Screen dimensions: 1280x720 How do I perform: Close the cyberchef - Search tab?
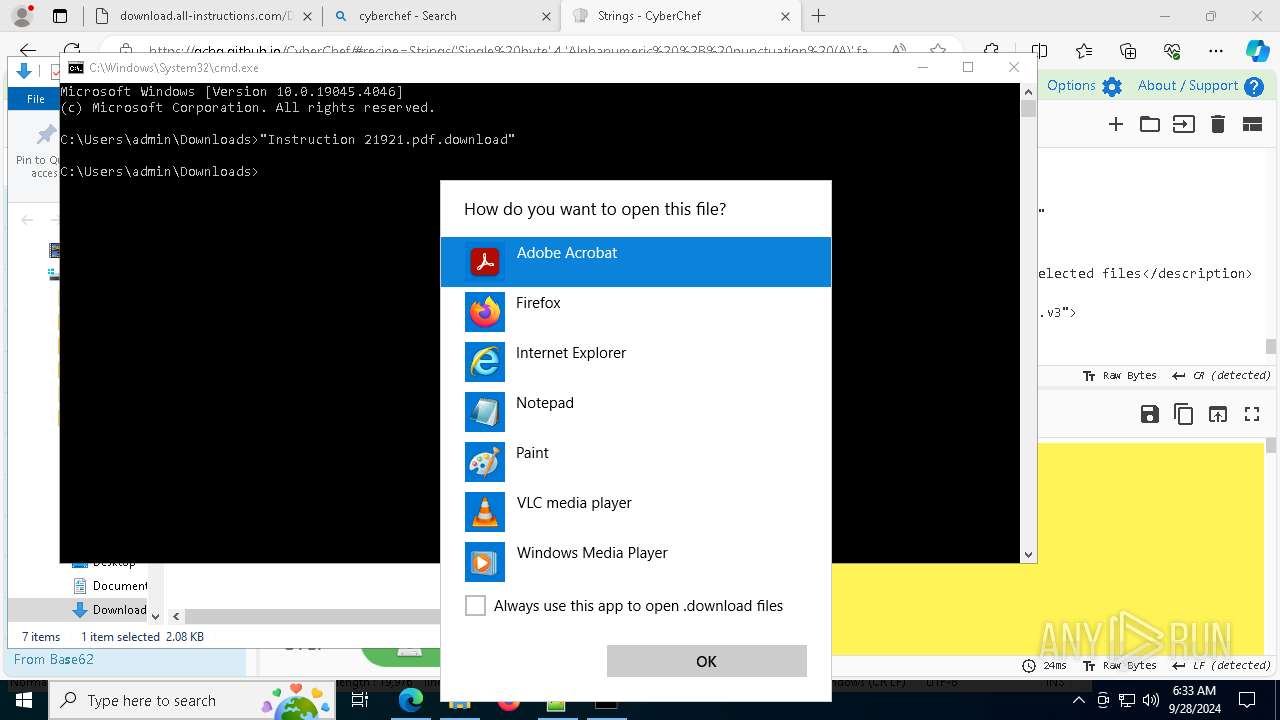(x=546, y=16)
